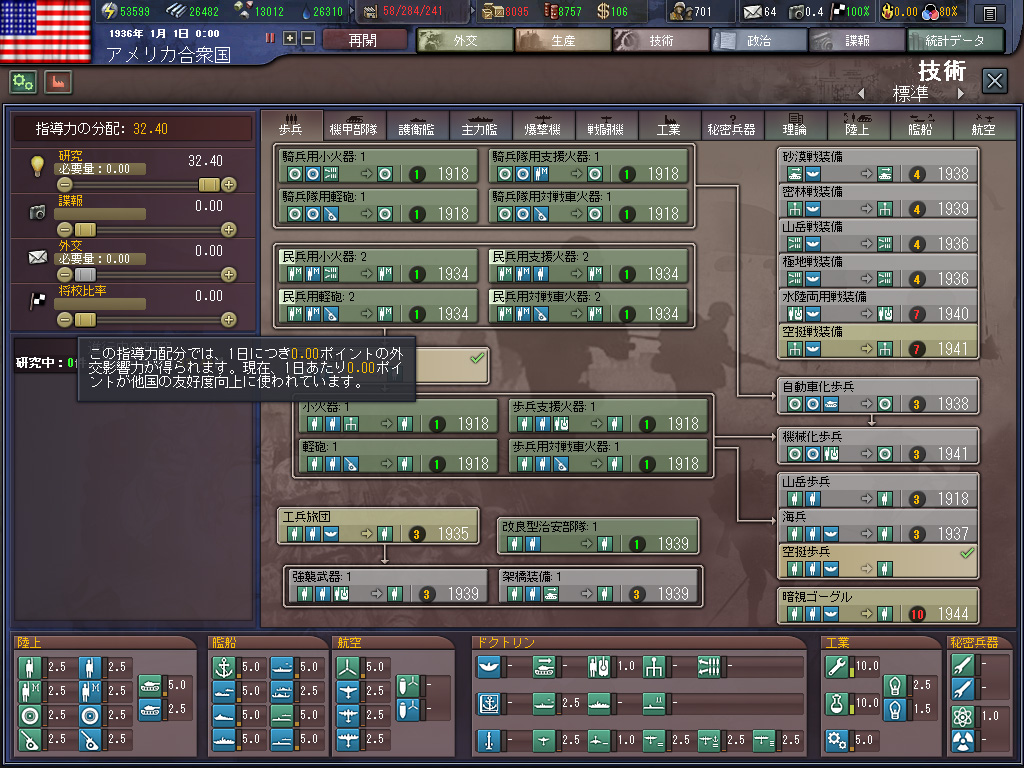Viewport: 1024px width, 768px height.
Task: Select the 暗視ゴーグル technology
Action: [878, 605]
